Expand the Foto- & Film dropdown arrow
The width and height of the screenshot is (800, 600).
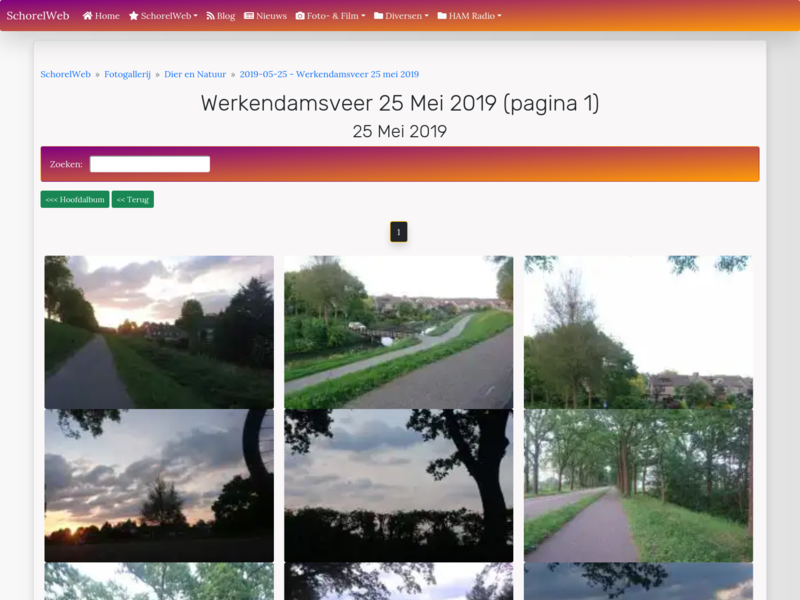pyautogui.click(x=363, y=16)
